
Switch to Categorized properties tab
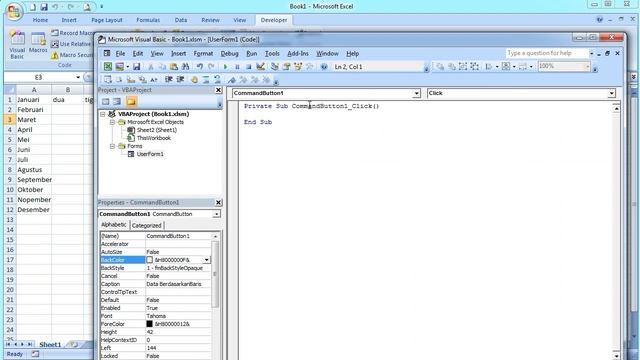tap(147, 225)
